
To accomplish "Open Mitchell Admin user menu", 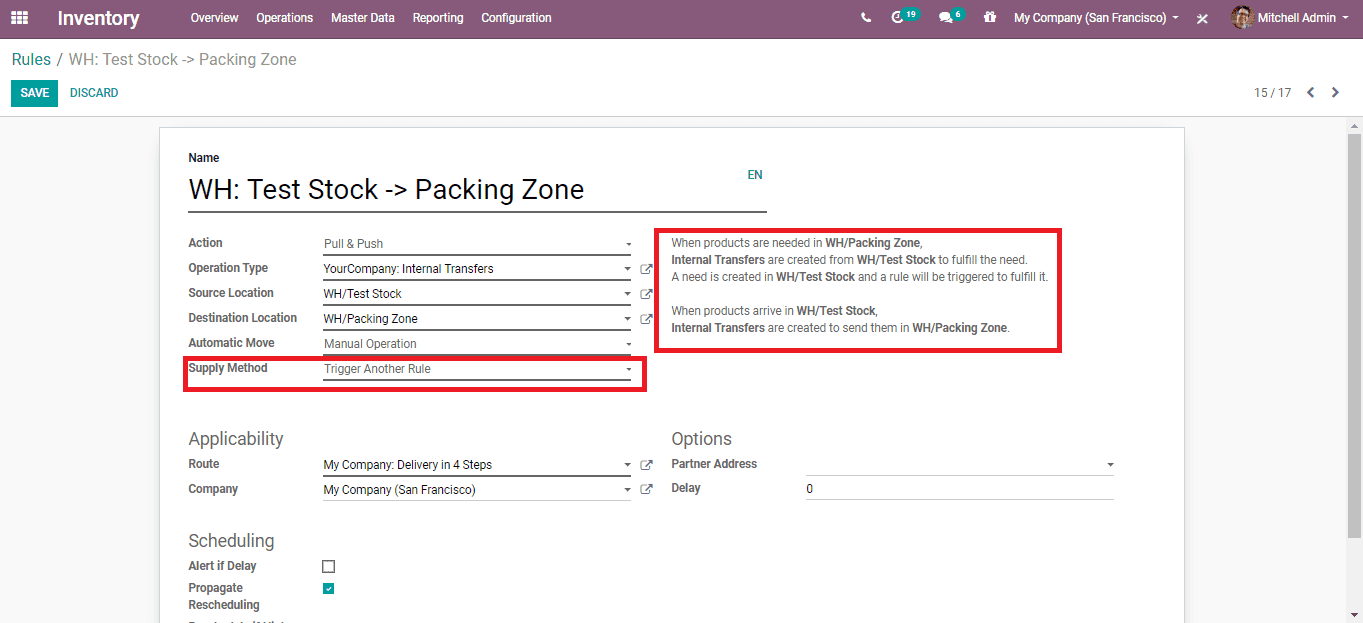I will click(x=1292, y=18).
